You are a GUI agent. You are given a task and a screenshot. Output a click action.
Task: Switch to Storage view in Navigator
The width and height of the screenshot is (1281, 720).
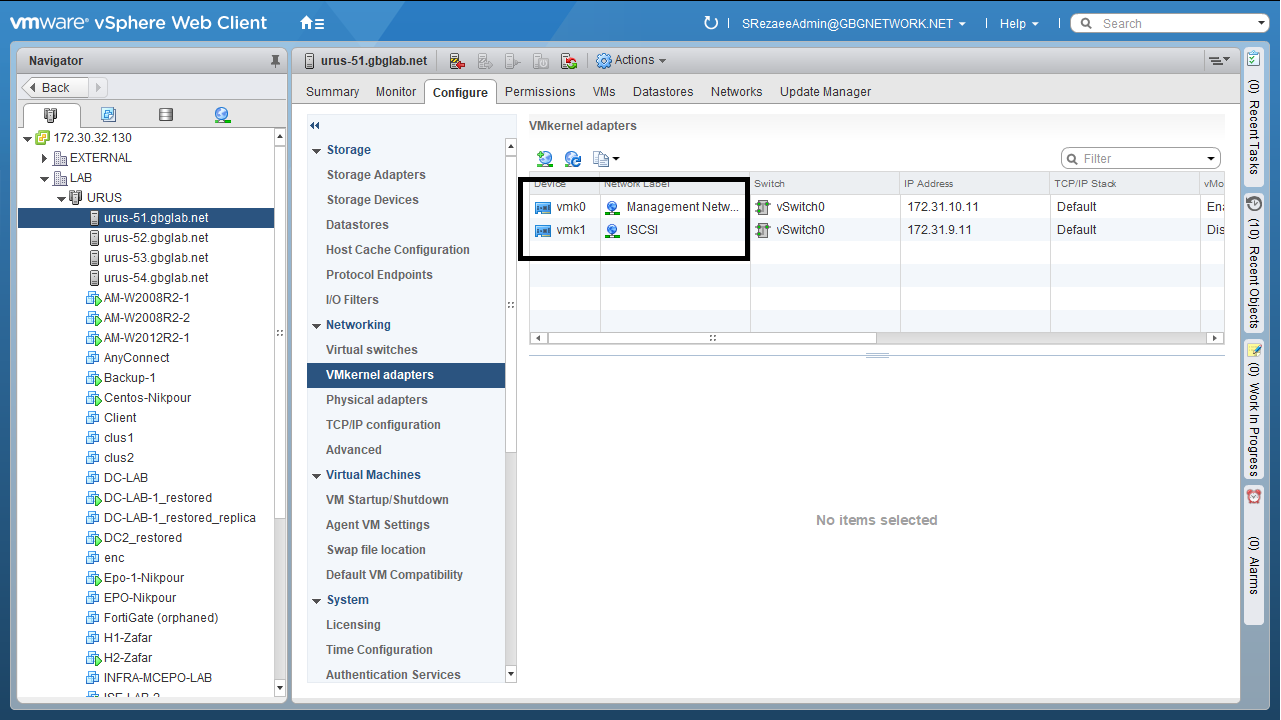coord(166,115)
